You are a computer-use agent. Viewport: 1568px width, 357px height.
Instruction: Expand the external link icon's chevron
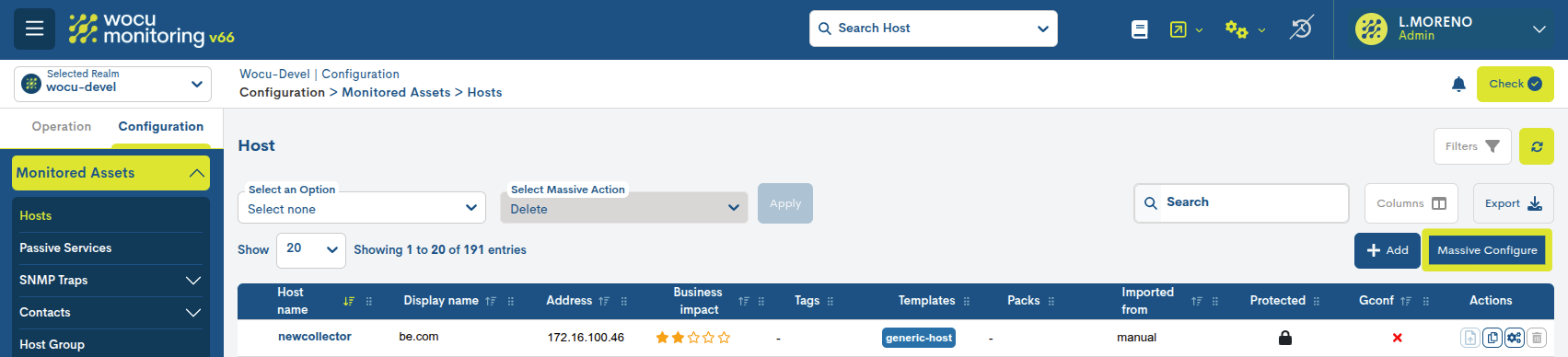point(1199,30)
